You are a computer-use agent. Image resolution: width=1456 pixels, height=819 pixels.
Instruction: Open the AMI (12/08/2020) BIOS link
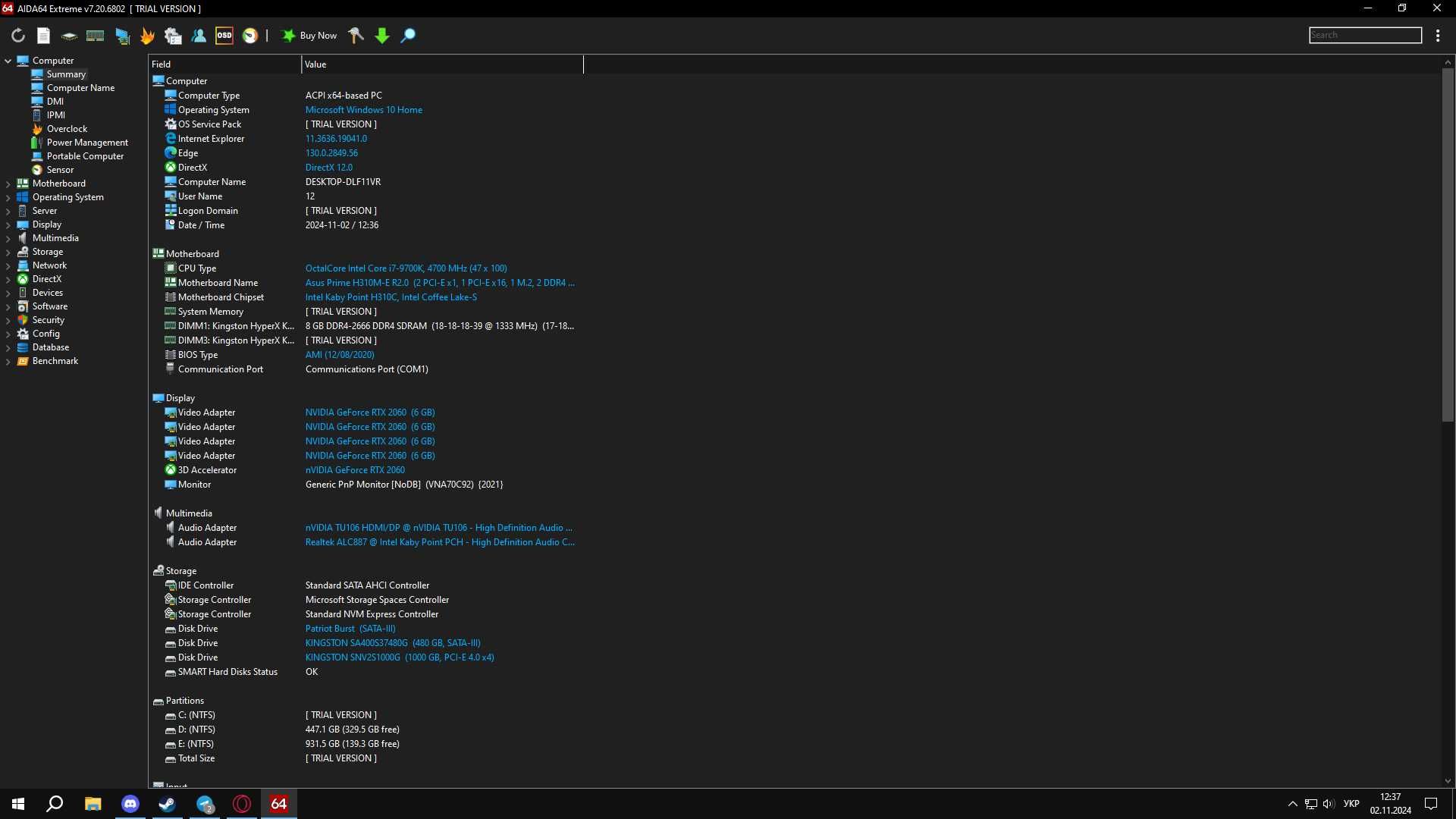pos(340,355)
